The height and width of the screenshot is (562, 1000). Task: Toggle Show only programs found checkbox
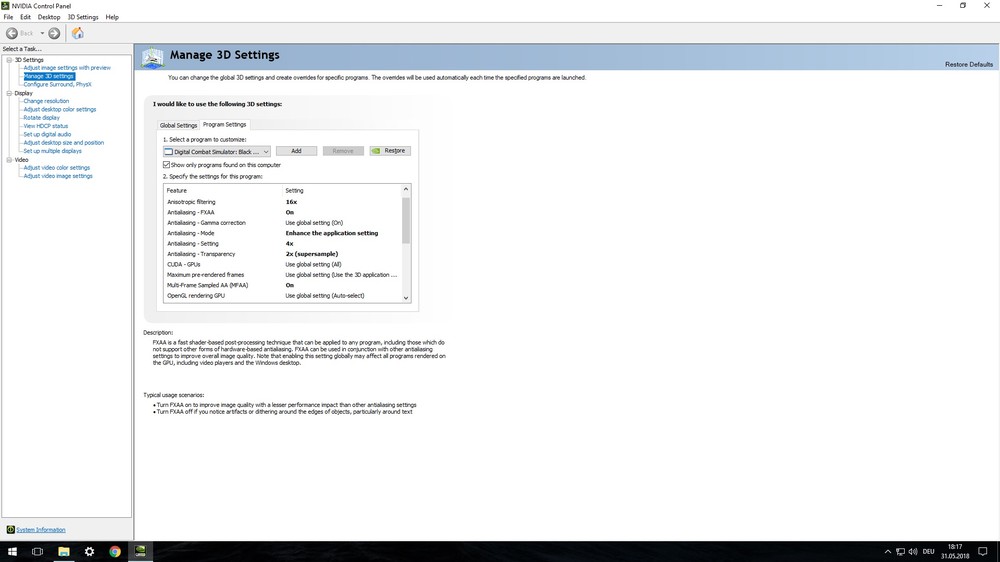pyautogui.click(x=166, y=165)
